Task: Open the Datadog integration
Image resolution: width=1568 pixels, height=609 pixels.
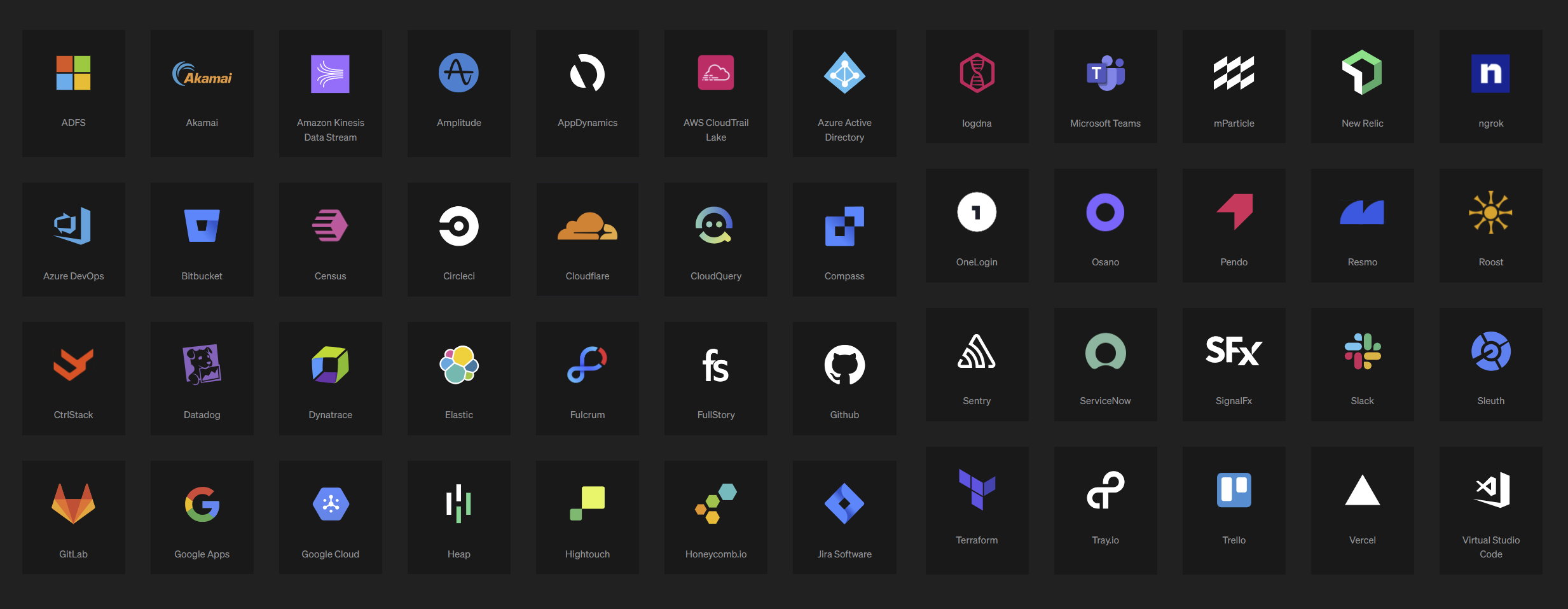Action: pos(202,378)
